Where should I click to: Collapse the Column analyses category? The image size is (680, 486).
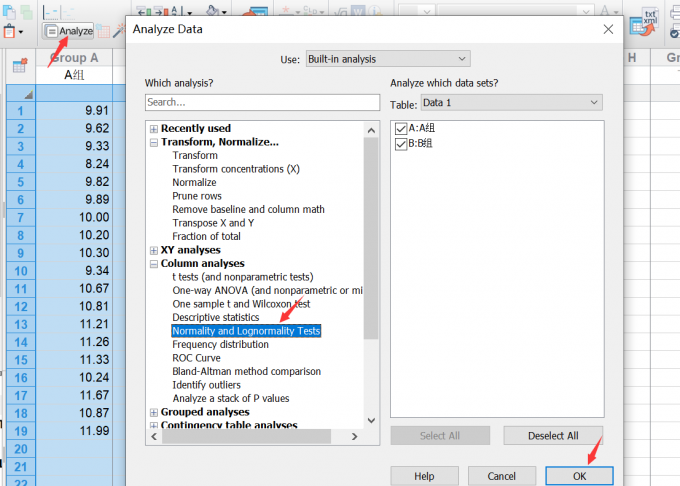[x=154, y=264]
